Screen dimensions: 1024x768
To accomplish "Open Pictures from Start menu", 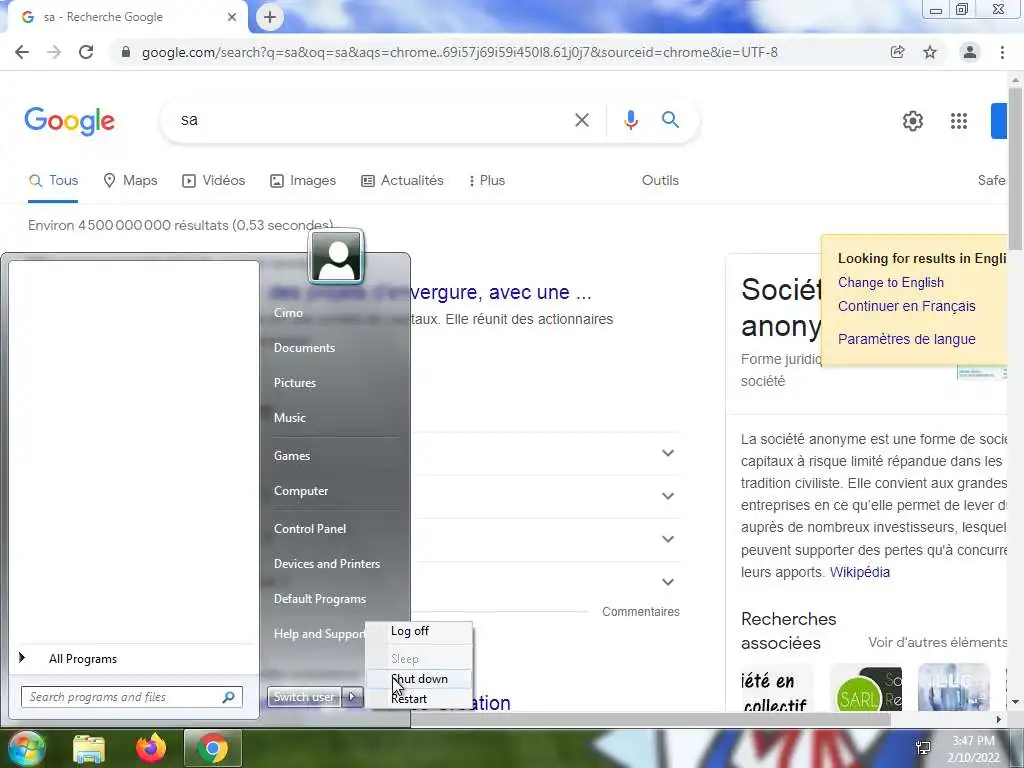I will coord(295,383).
